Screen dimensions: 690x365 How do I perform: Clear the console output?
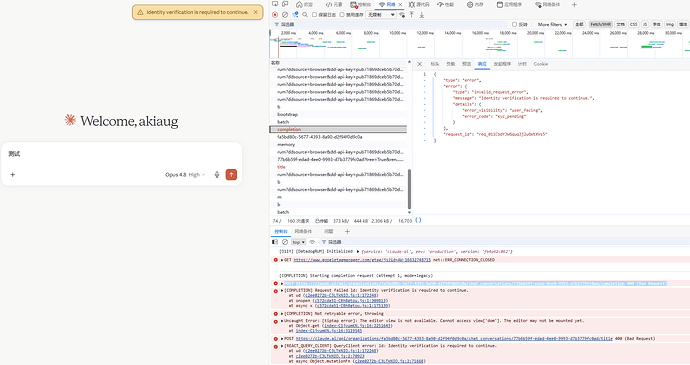pyautogui.click(x=285, y=242)
